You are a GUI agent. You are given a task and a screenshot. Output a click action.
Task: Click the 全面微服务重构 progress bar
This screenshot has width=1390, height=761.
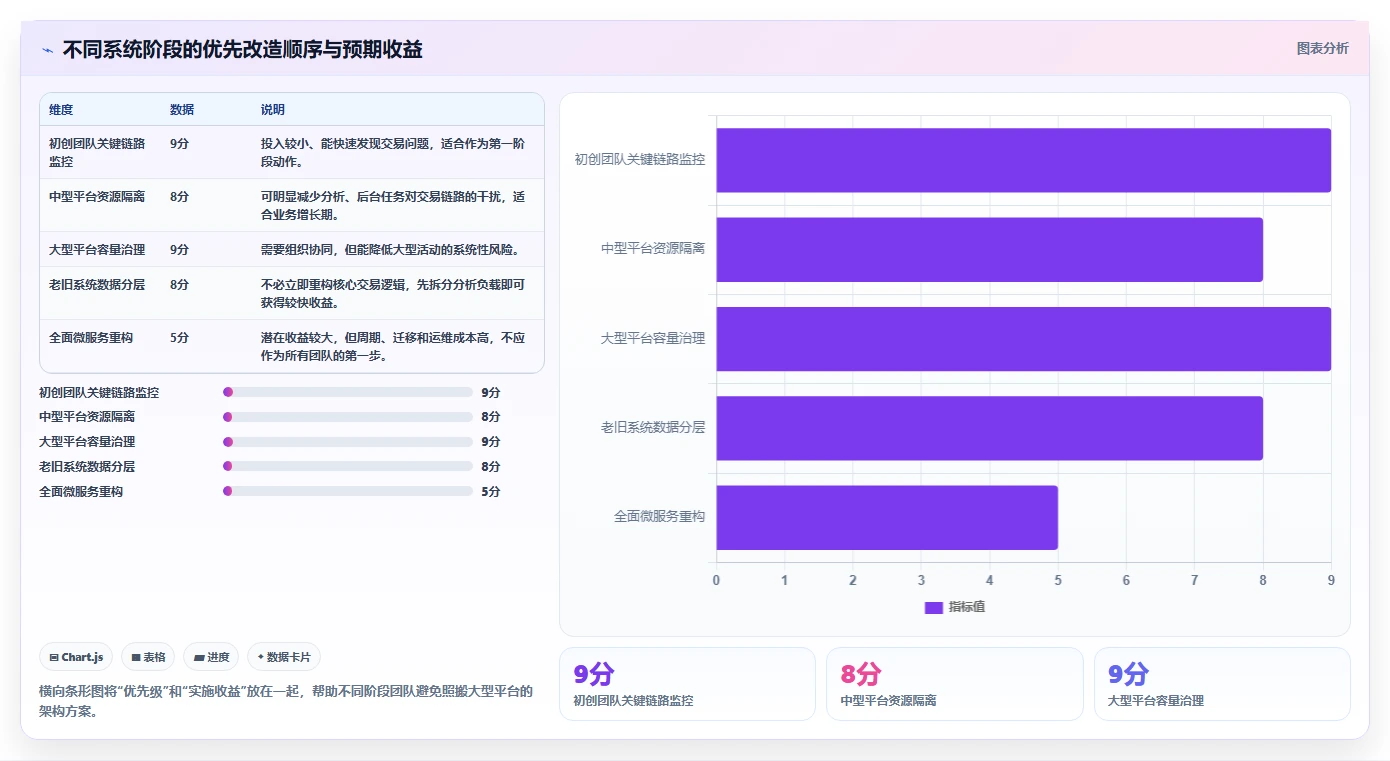348,491
